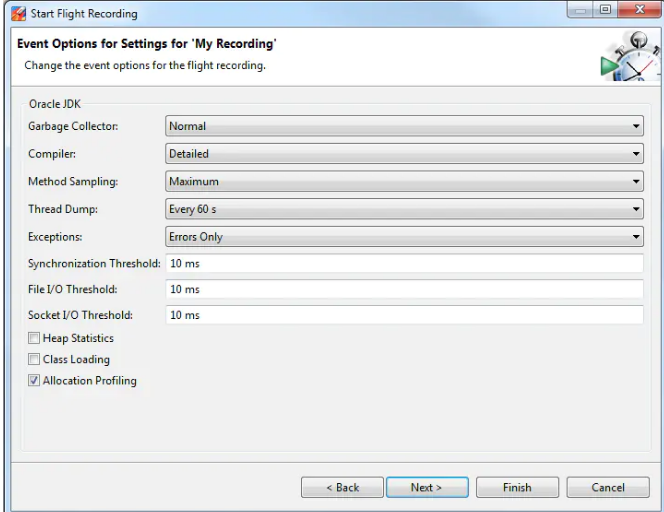Viewport: 664px width, 512px height.
Task: Click the Allocation Profiling label text
Action: [x=90, y=380]
